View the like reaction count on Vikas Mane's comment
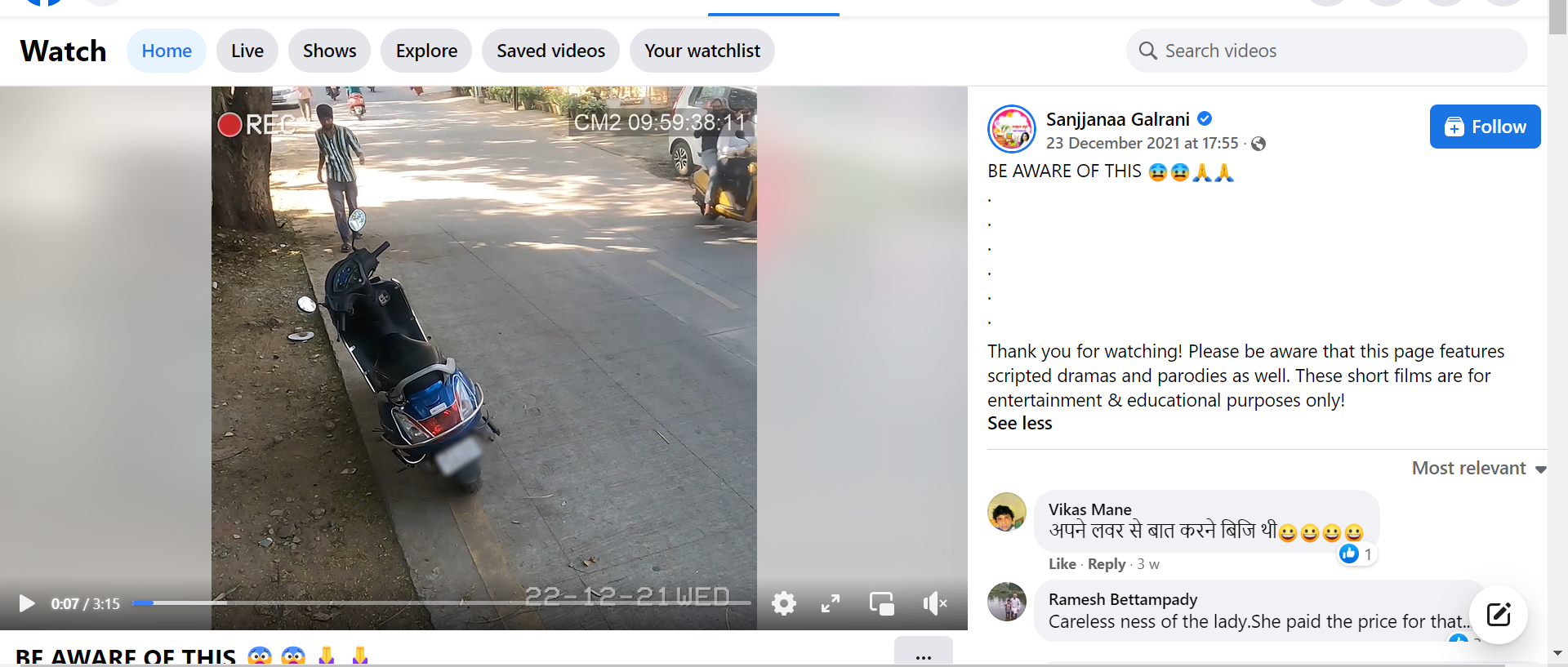Image resolution: width=1568 pixels, height=667 pixels. tap(1357, 554)
